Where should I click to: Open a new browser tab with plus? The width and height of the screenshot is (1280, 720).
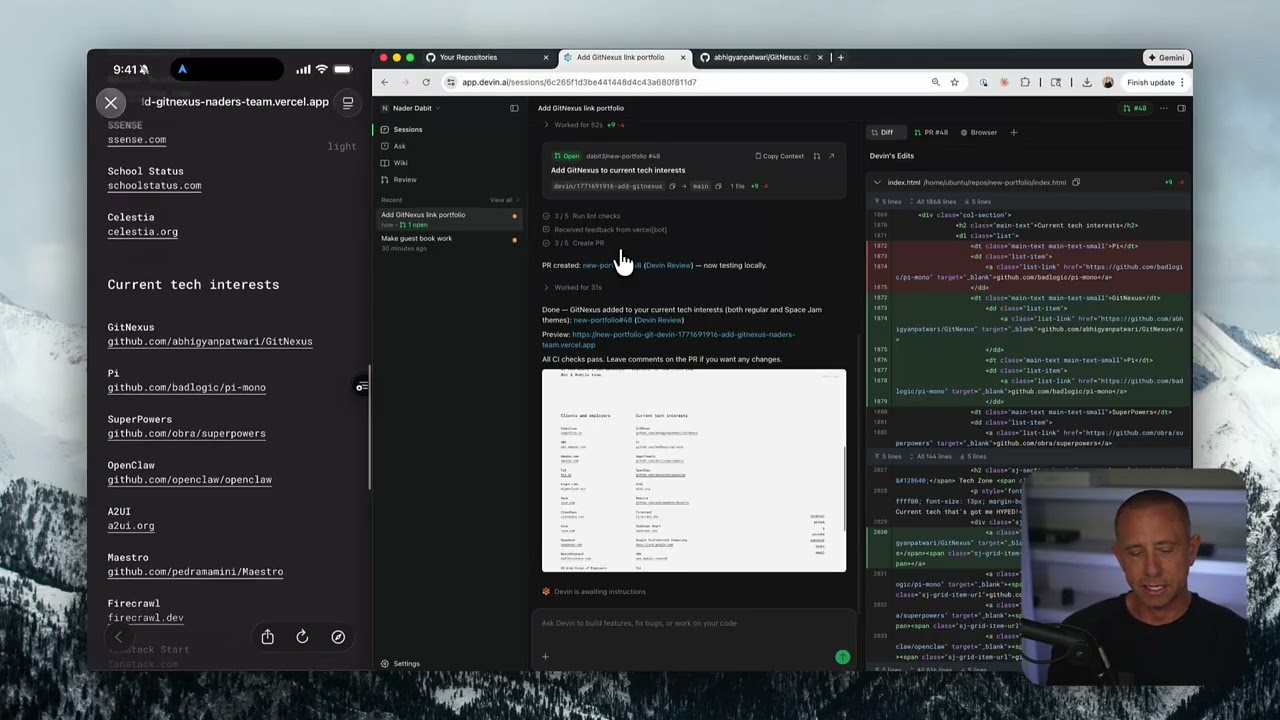coord(840,57)
